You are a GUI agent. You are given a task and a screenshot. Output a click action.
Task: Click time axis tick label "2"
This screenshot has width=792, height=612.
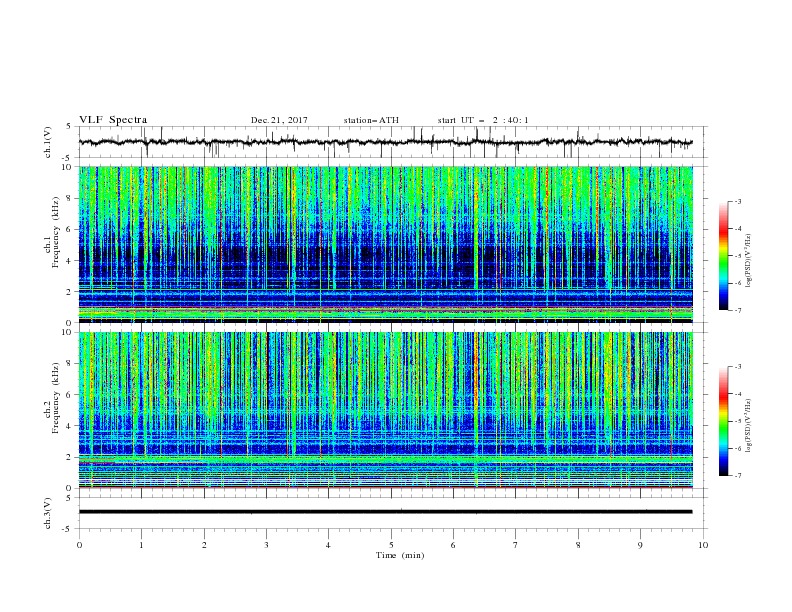(204, 545)
